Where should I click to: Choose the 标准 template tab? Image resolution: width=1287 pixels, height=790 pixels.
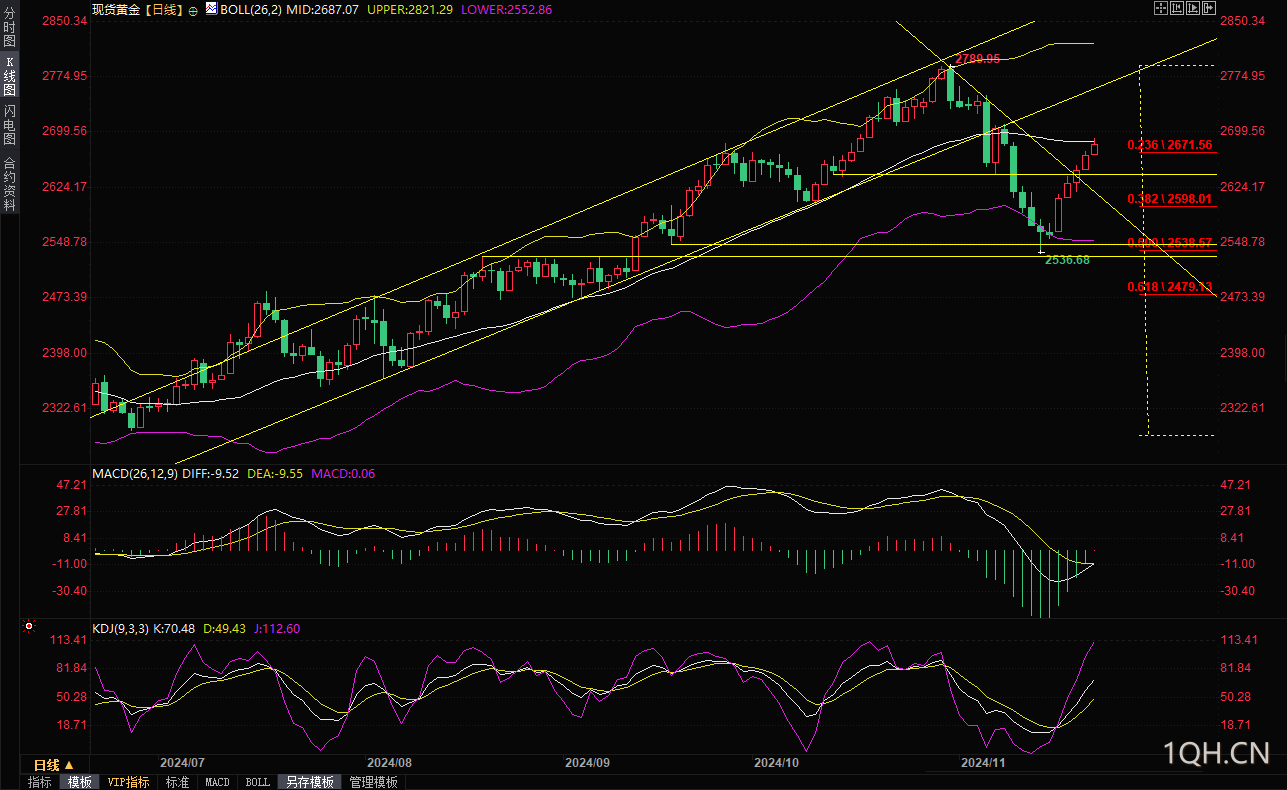[x=177, y=782]
